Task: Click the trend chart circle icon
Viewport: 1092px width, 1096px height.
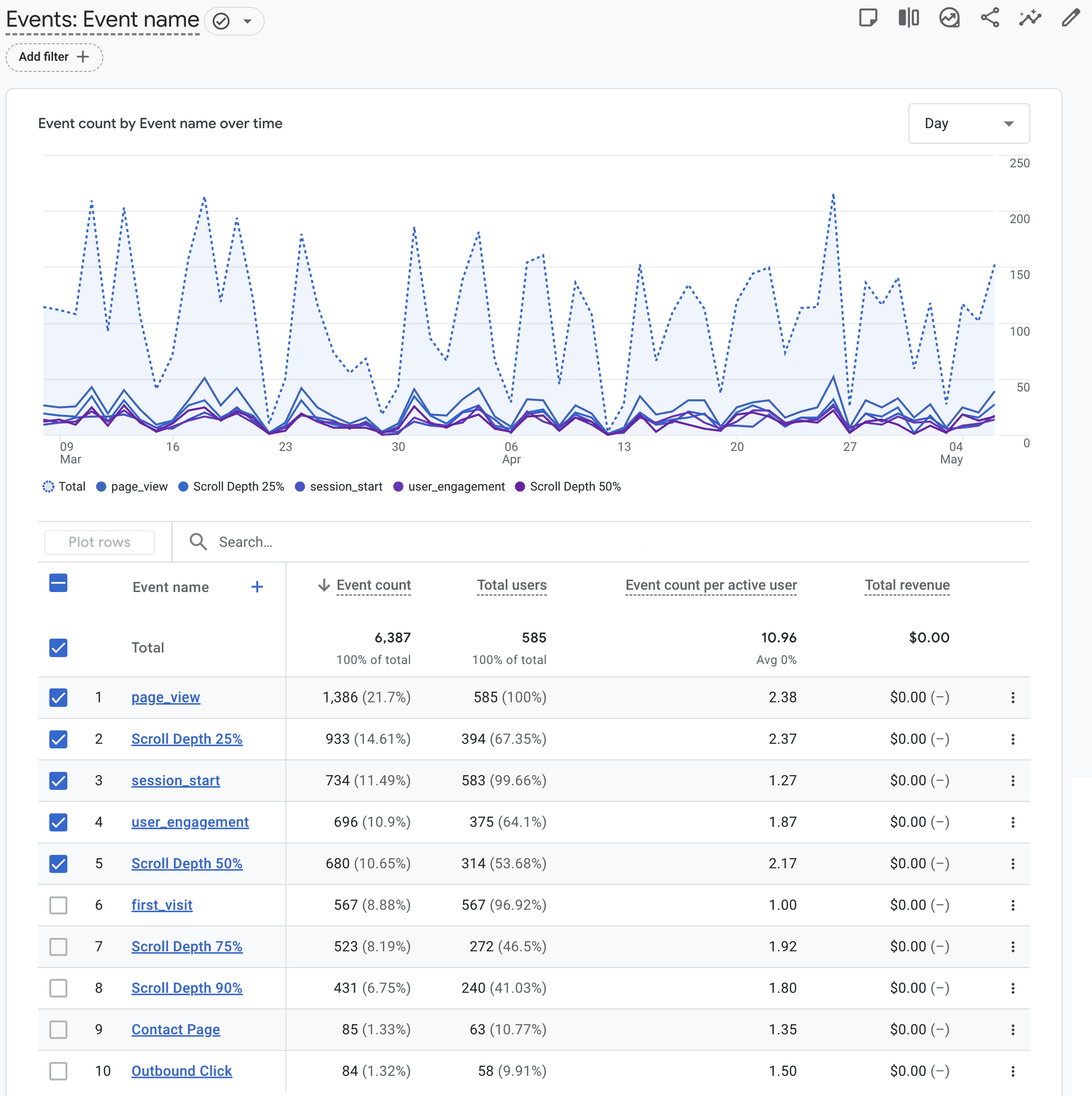Action: point(949,18)
